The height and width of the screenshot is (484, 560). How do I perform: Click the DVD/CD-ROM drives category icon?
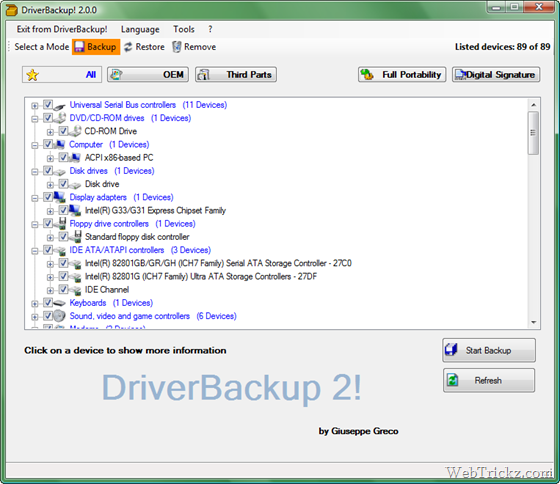point(60,118)
